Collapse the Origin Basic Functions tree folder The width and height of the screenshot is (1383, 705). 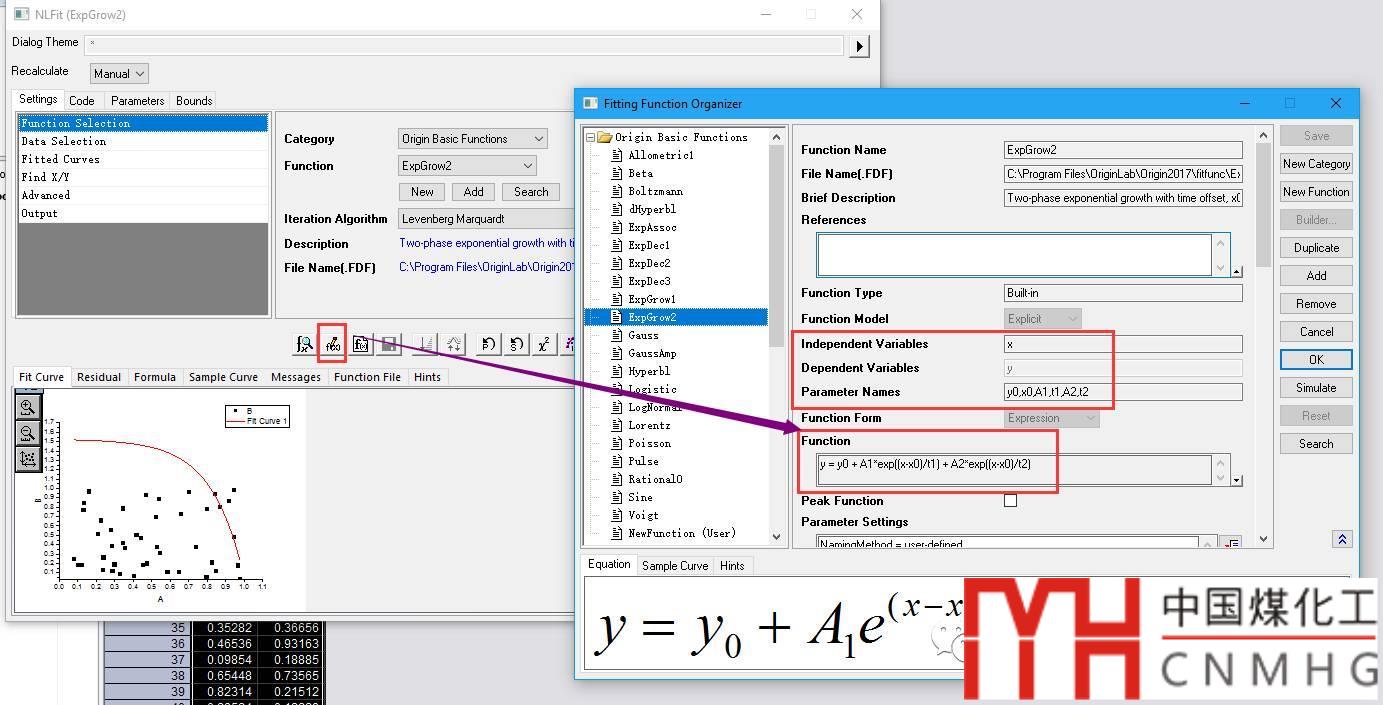[591, 137]
